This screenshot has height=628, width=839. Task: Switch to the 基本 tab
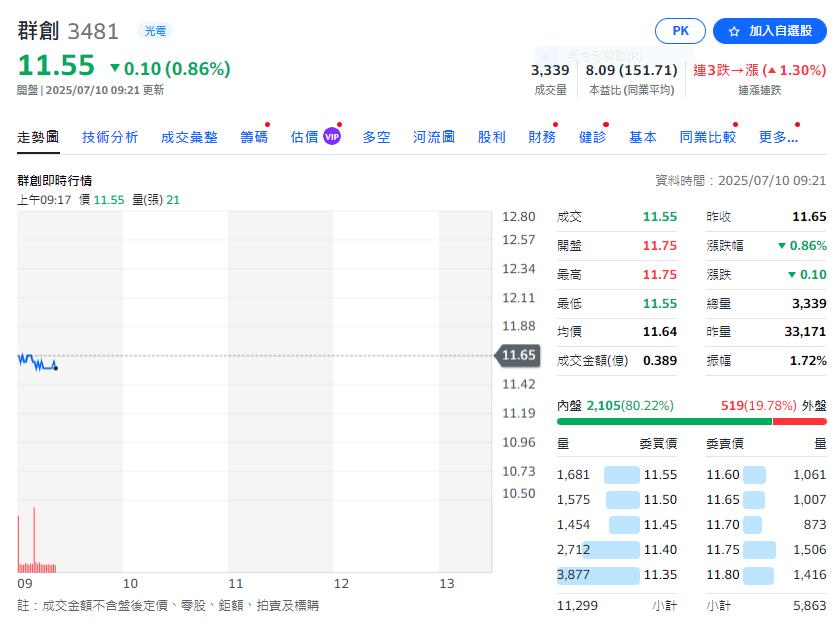point(643,137)
